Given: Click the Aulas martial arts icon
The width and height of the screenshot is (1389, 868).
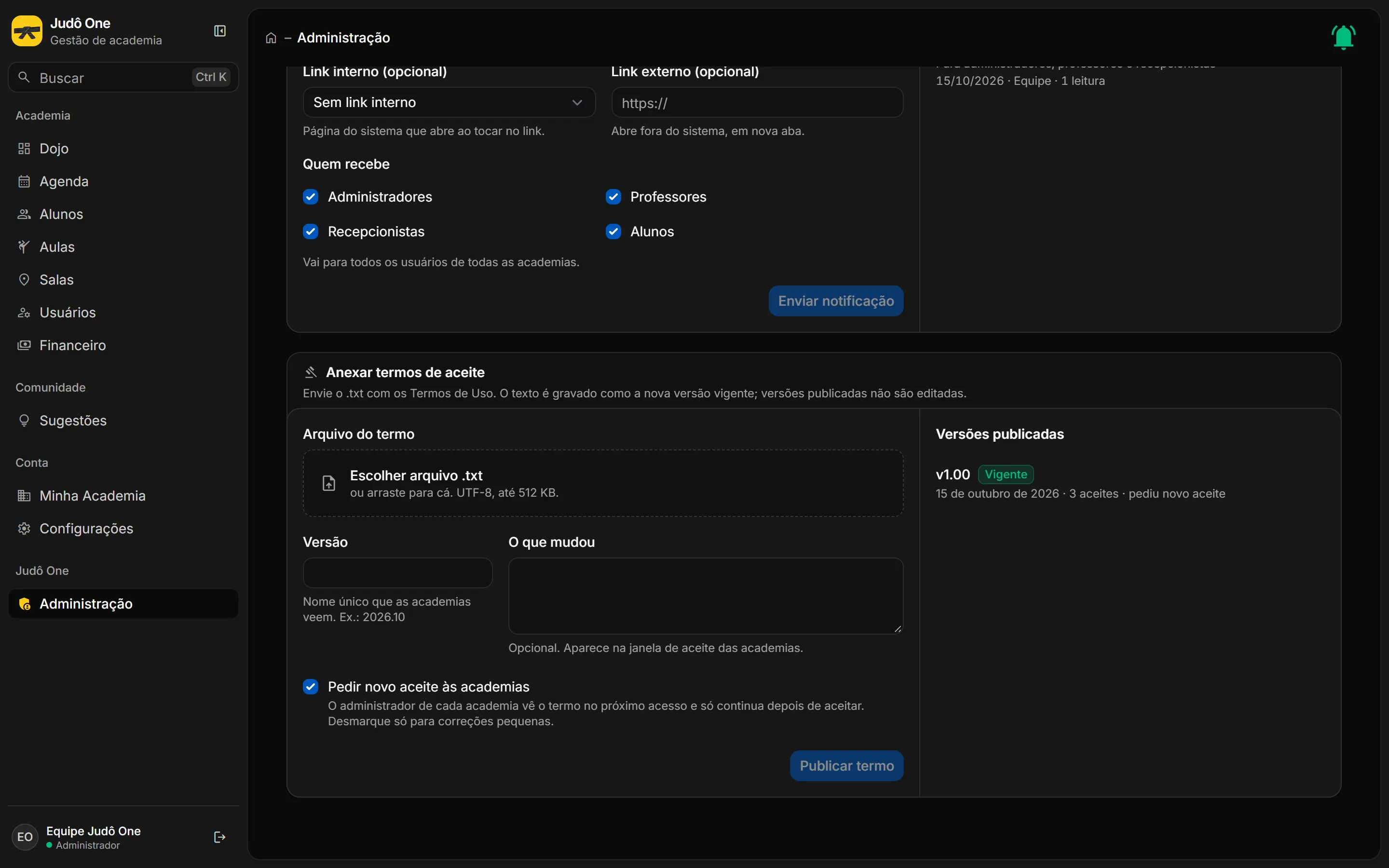Looking at the screenshot, I should pyautogui.click(x=24, y=247).
